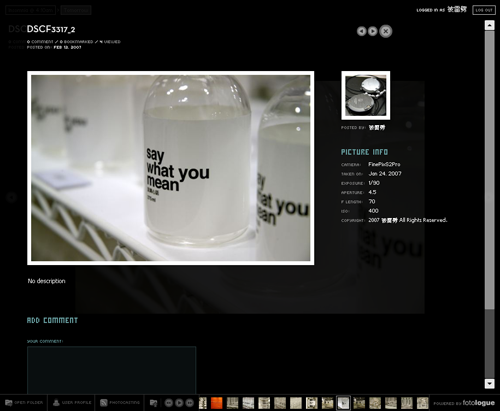Close the photo view with the X button

pyautogui.click(x=386, y=31)
